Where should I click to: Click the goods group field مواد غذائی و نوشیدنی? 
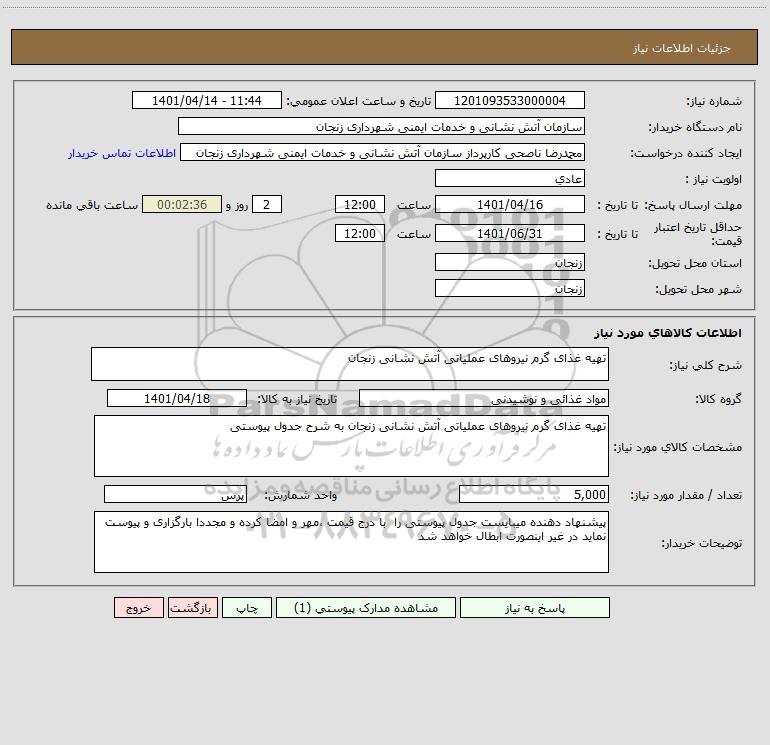click(x=484, y=398)
